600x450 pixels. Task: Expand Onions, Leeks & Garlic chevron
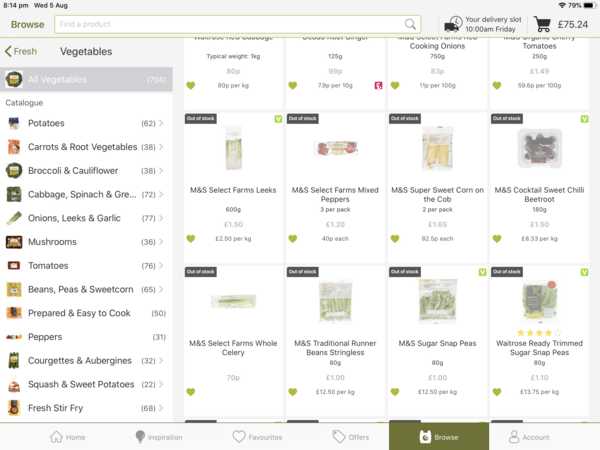click(161, 218)
